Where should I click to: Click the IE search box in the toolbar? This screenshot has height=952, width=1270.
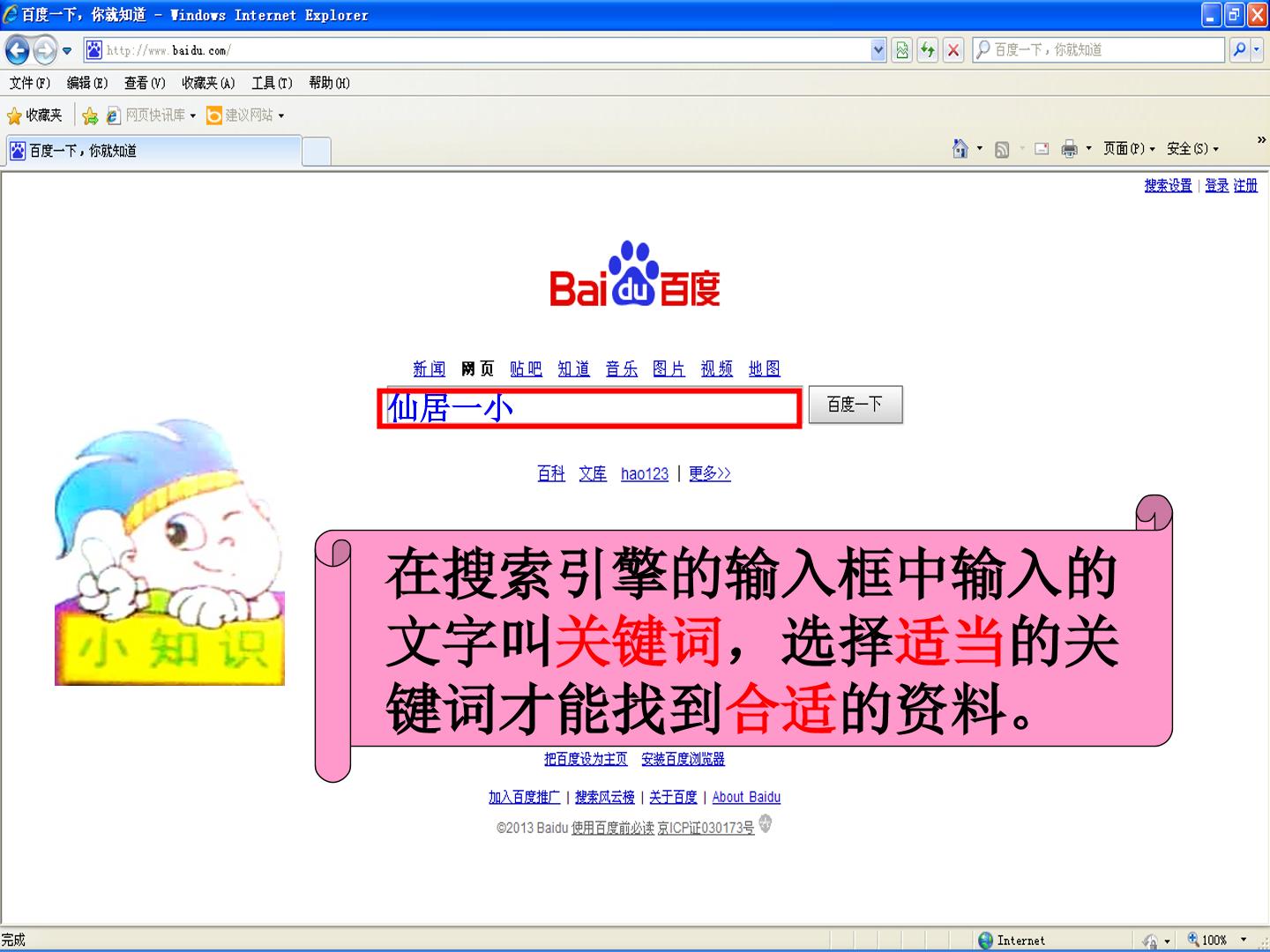(x=1098, y=50)
